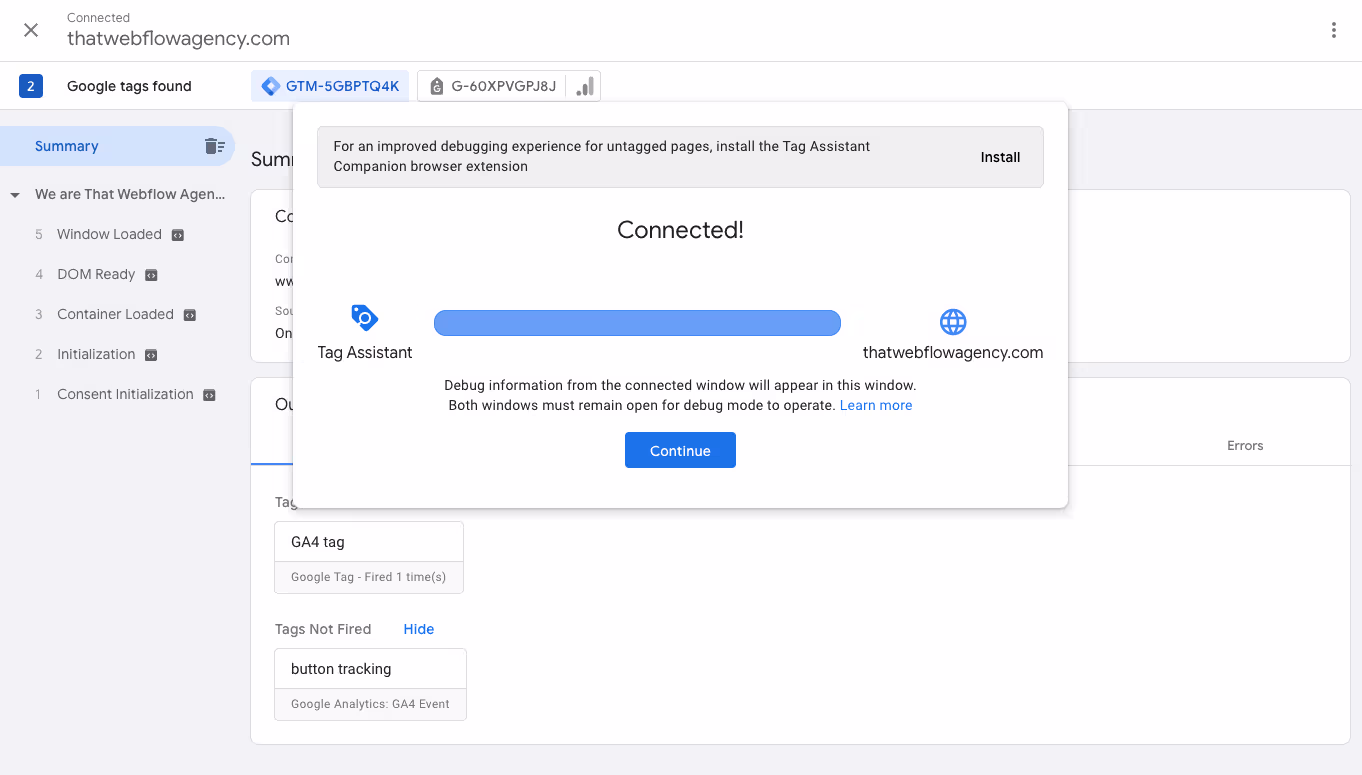Click the Tags Not Fired label
The height and width of the screenshot is (775, 1362).
(x=323, y=629)
